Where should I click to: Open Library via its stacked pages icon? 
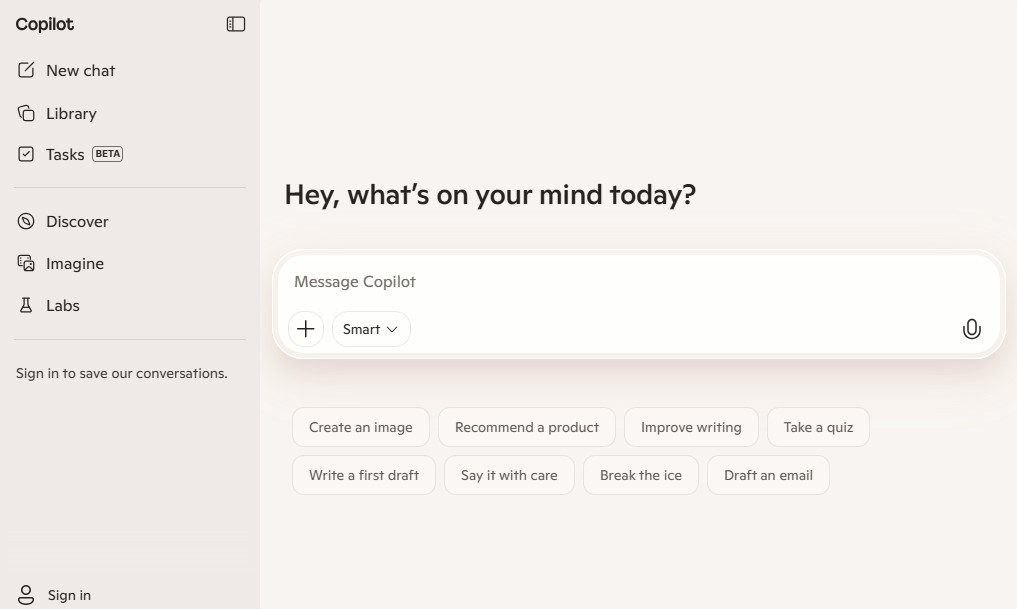27,113
